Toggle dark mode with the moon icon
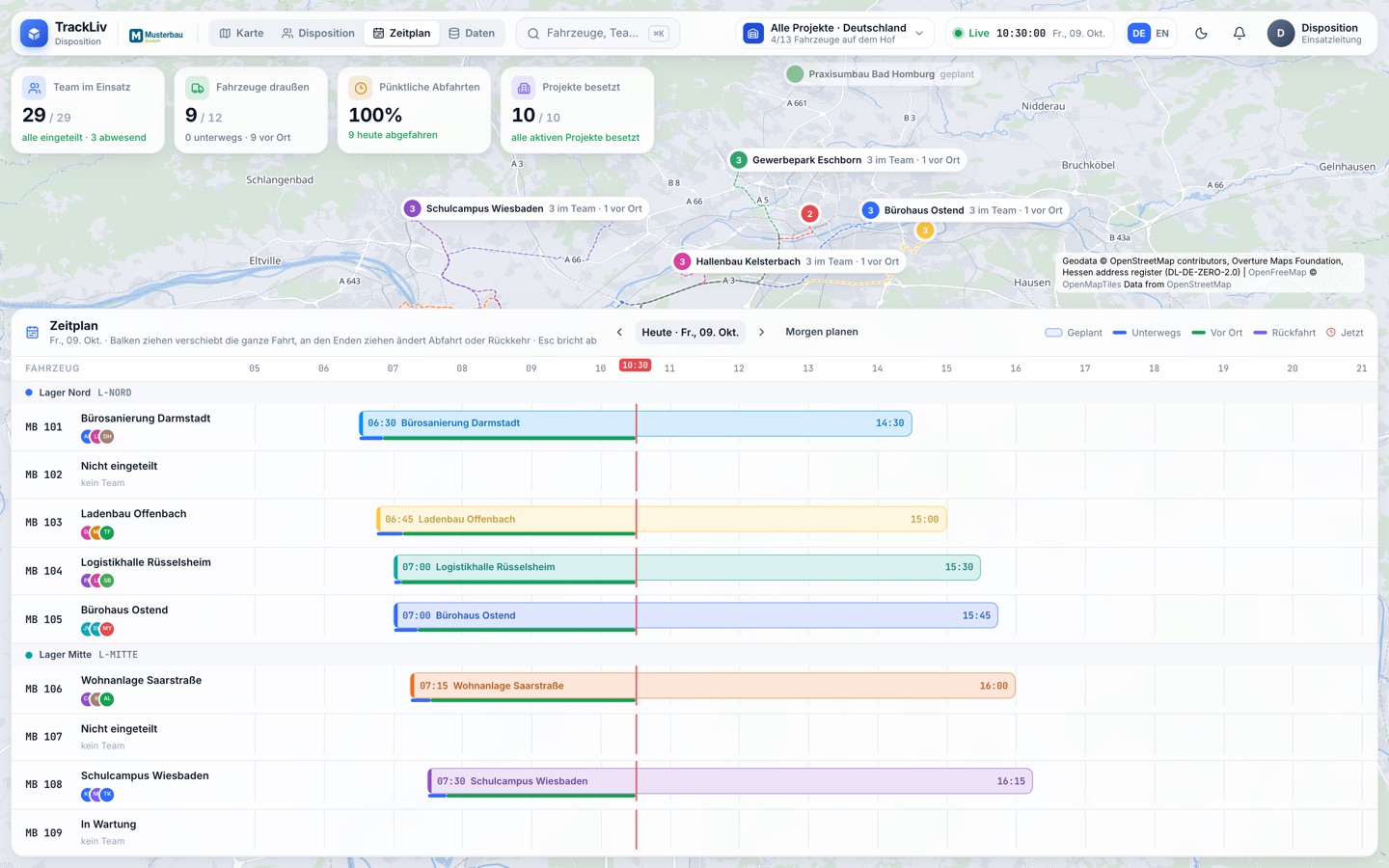1389x868 pixels. point(1201,33)
